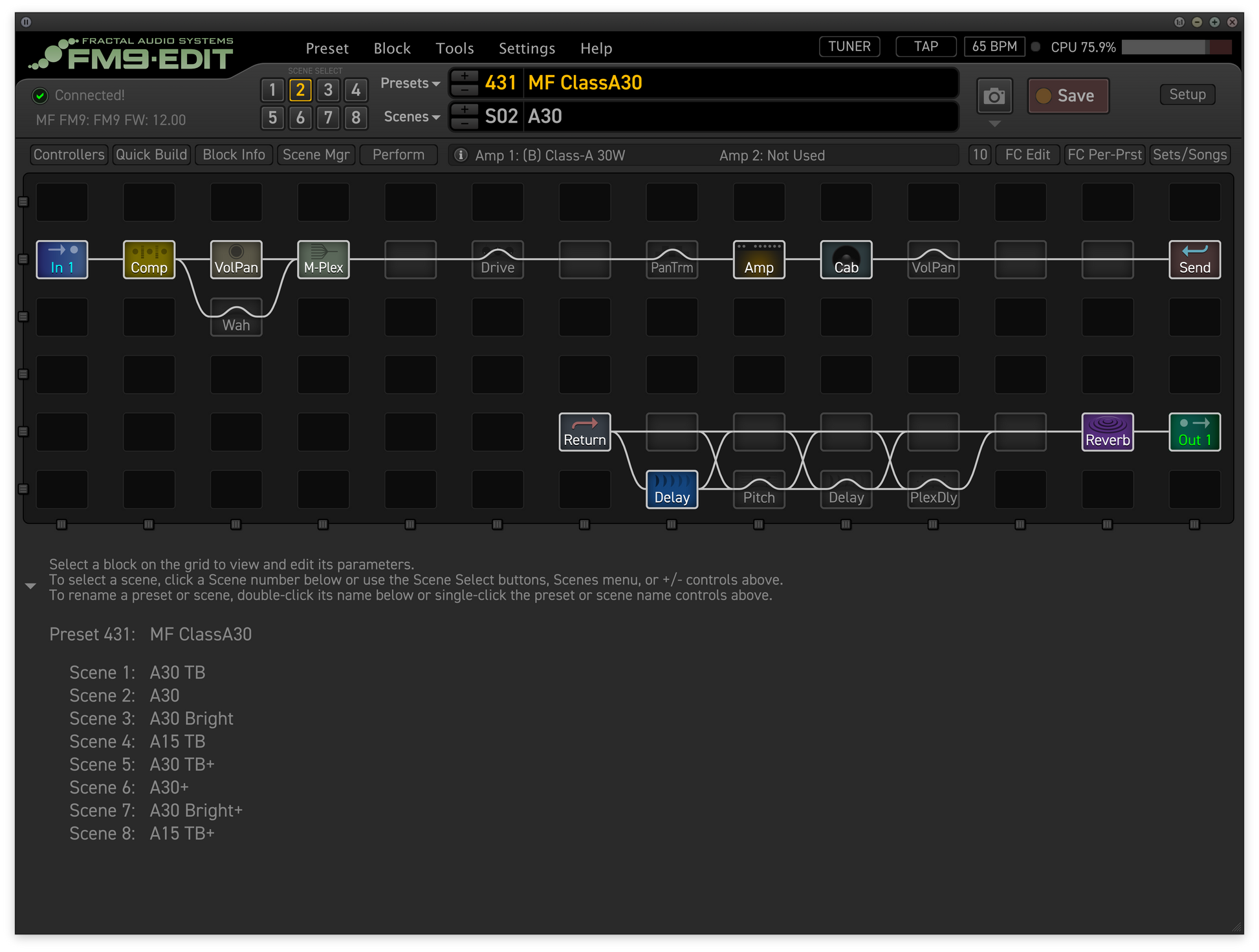Select the Amp block on grid
The width and height of the screenshot is (1259, 952).
759,259
